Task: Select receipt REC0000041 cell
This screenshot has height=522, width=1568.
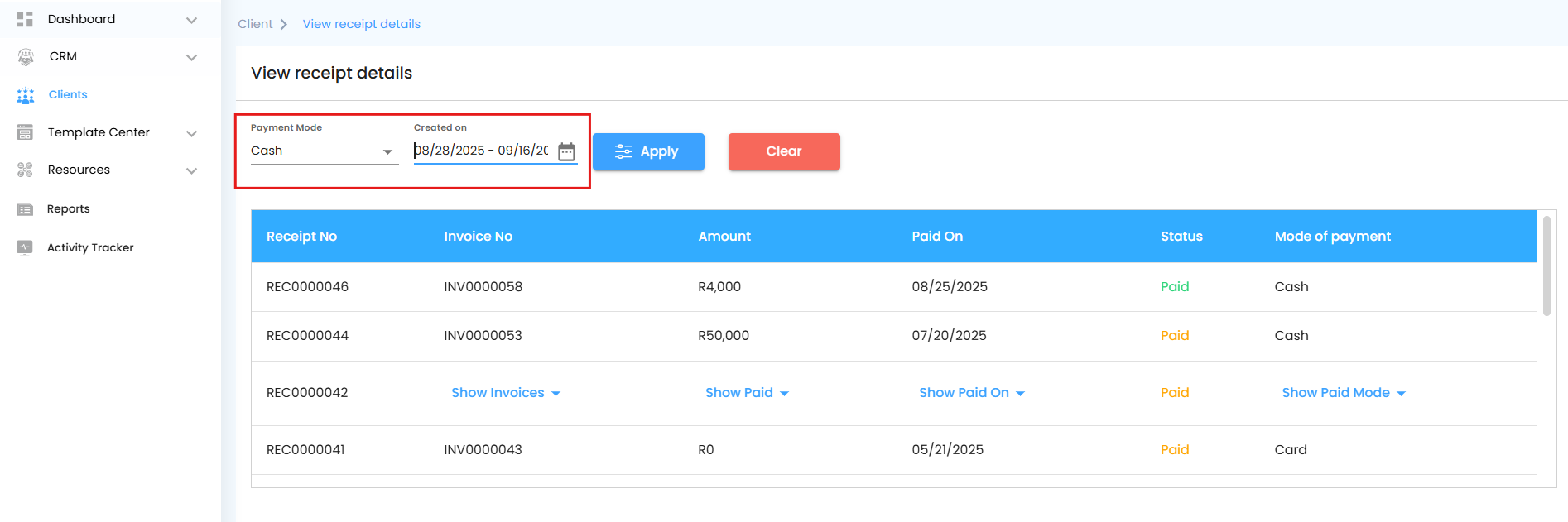Action: (305, 449)
